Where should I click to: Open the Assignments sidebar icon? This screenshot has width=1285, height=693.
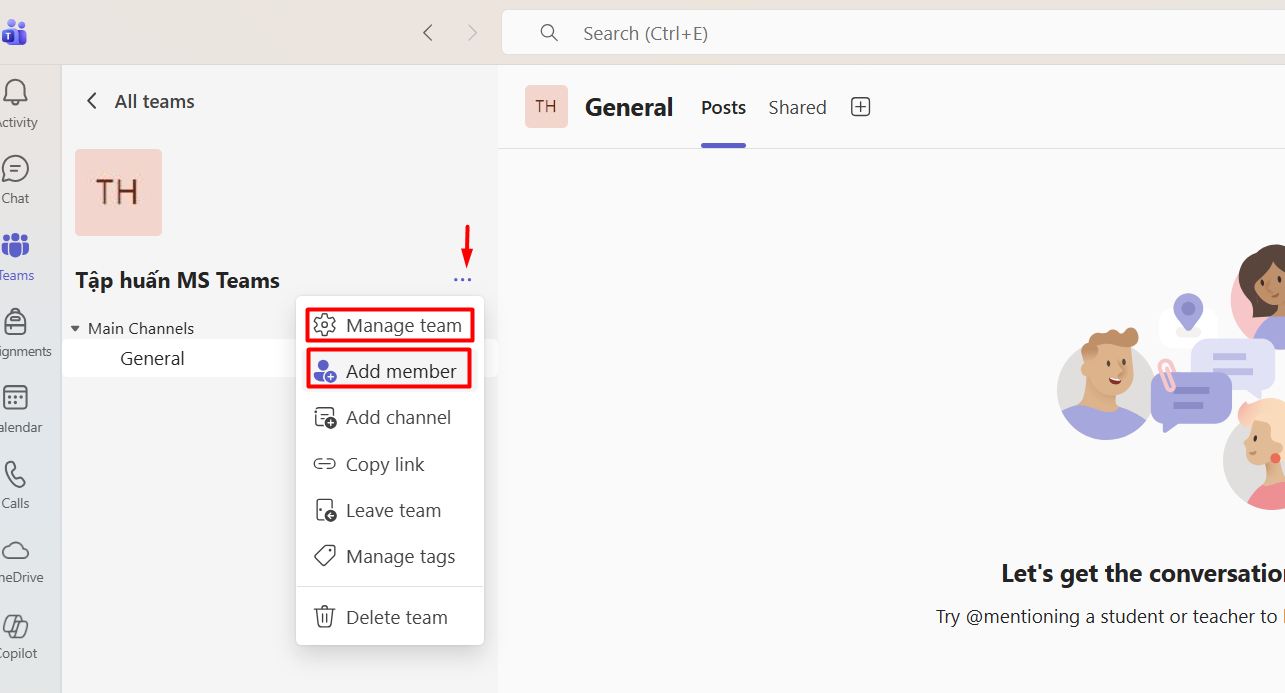click(x=15, y=322)
